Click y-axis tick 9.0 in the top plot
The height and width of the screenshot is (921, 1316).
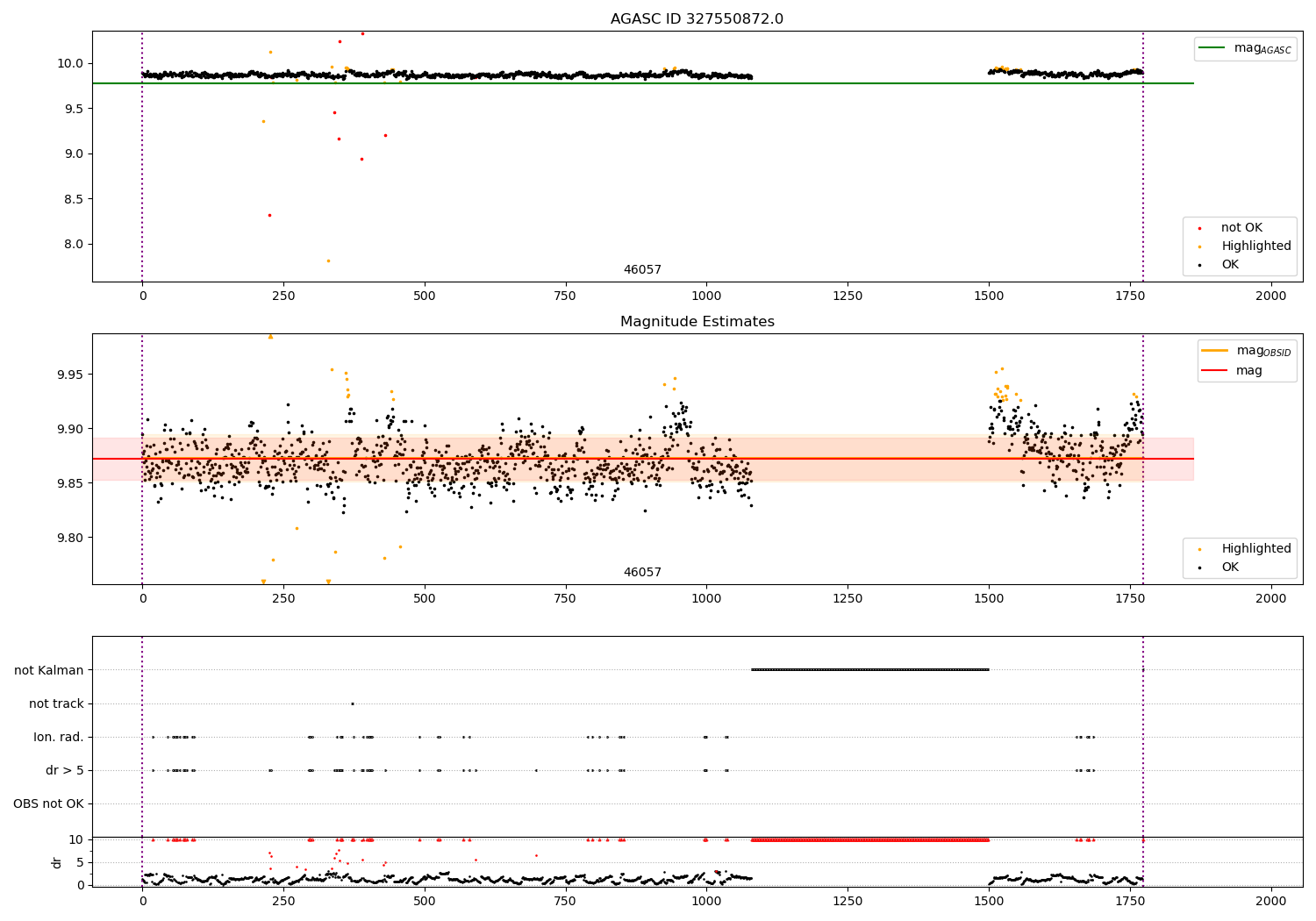click(74, 154)
